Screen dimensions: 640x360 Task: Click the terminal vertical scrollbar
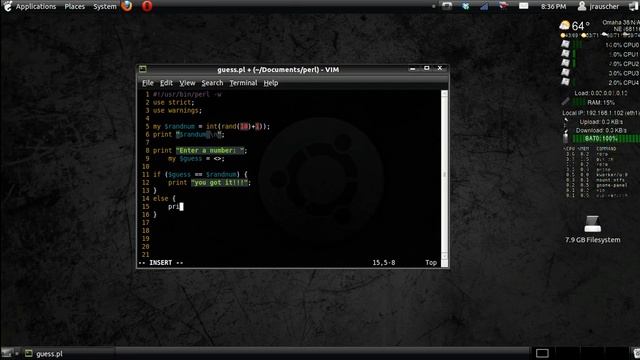coord(444,176)
